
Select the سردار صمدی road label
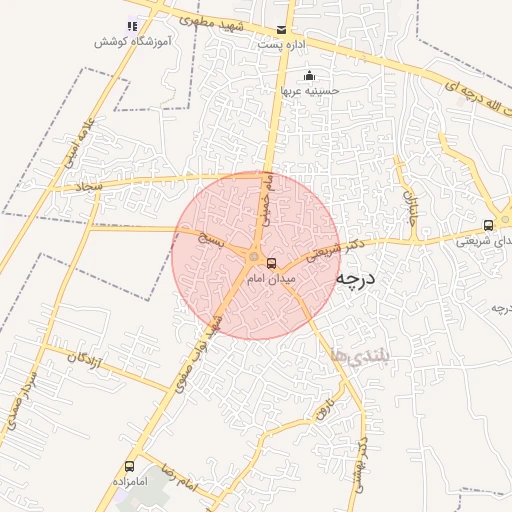(x=22, y=401)
